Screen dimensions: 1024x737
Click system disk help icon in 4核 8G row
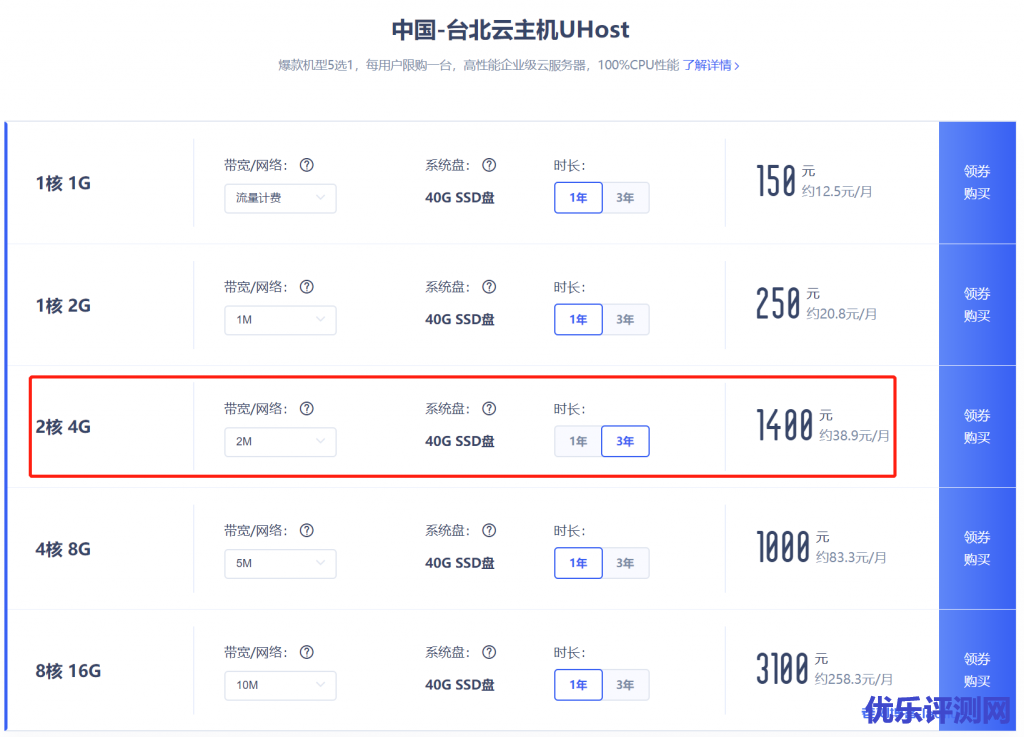(489, 531)
